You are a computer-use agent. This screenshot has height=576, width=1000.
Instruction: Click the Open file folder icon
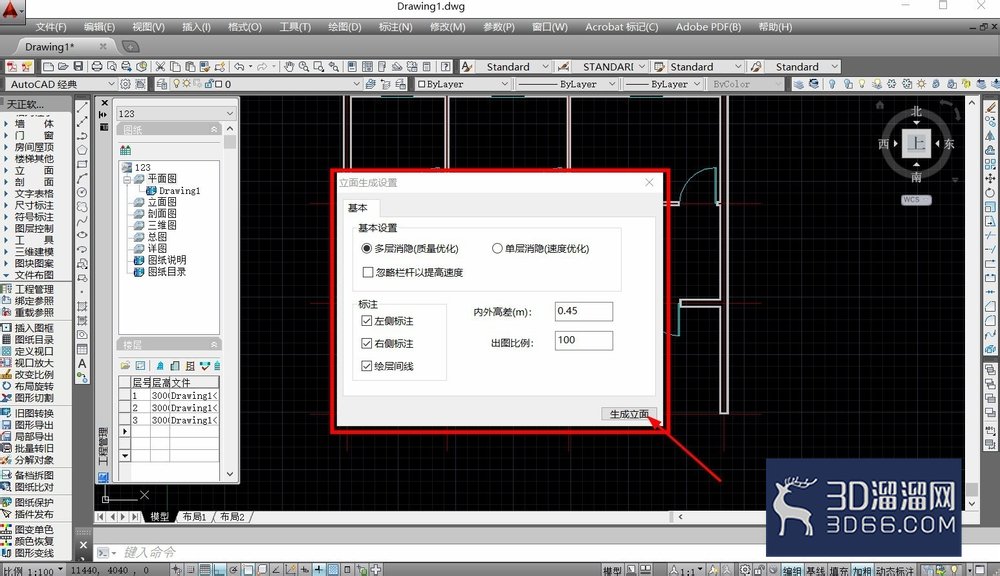click(x=62, y=66)
